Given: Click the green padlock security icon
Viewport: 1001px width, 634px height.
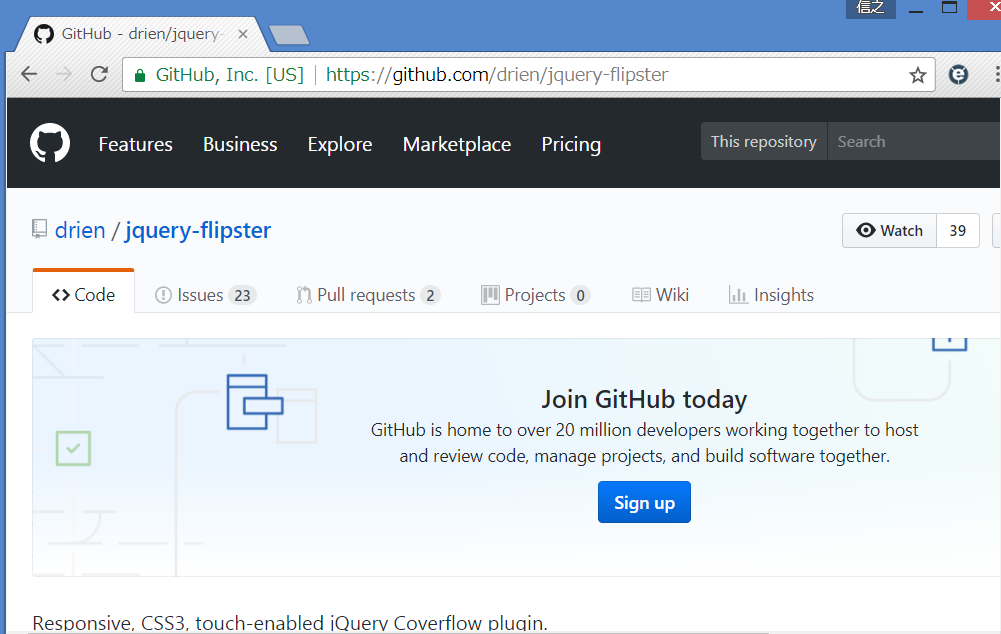Looking at the screenshot, I should pyautogui.click(x=140, y=76).
